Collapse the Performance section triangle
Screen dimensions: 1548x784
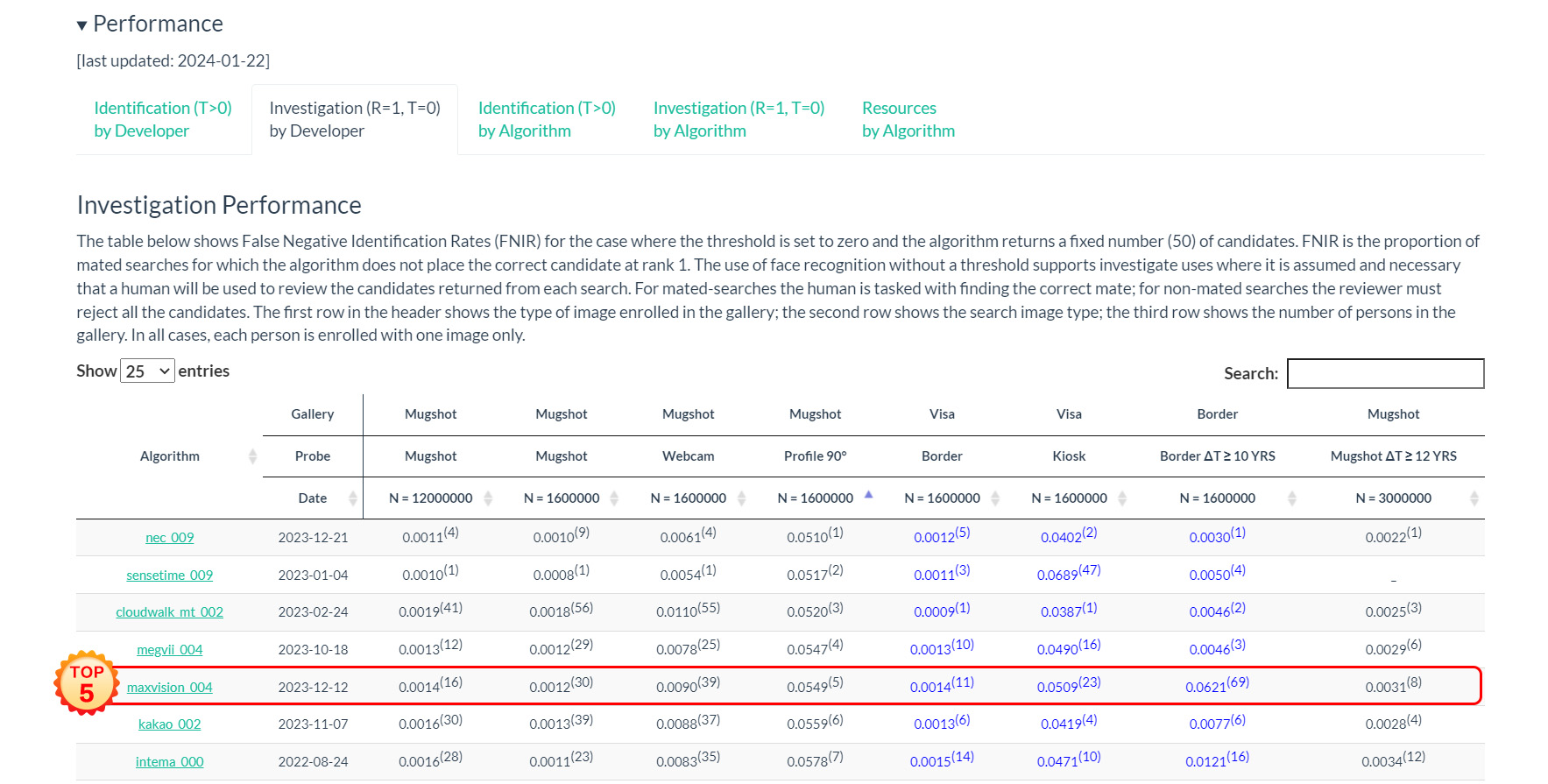[81, 25]
